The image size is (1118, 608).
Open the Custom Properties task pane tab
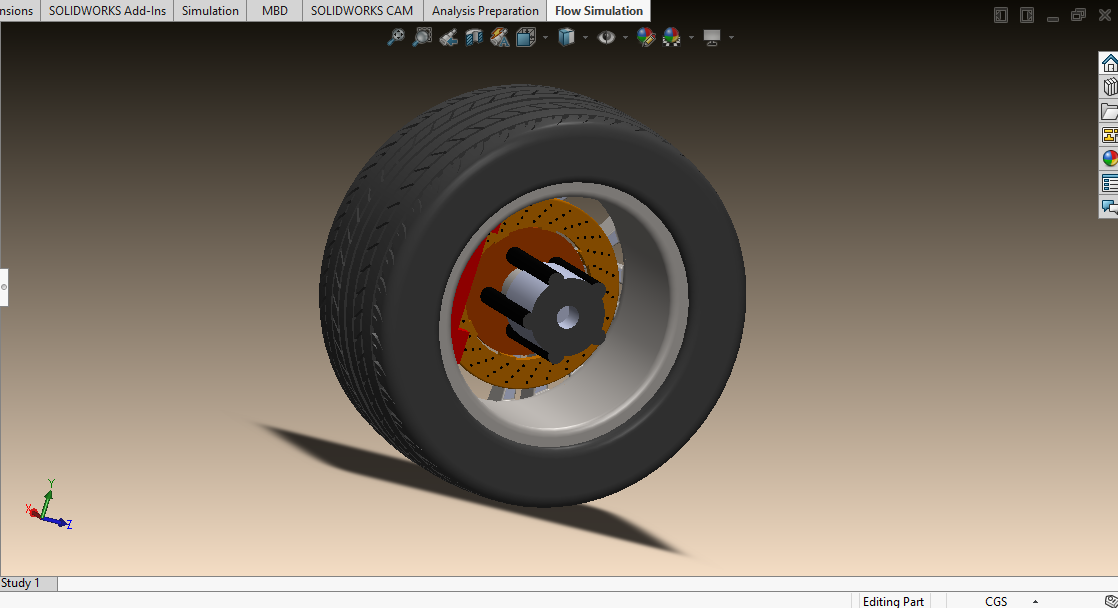(x=1109, y=183)
